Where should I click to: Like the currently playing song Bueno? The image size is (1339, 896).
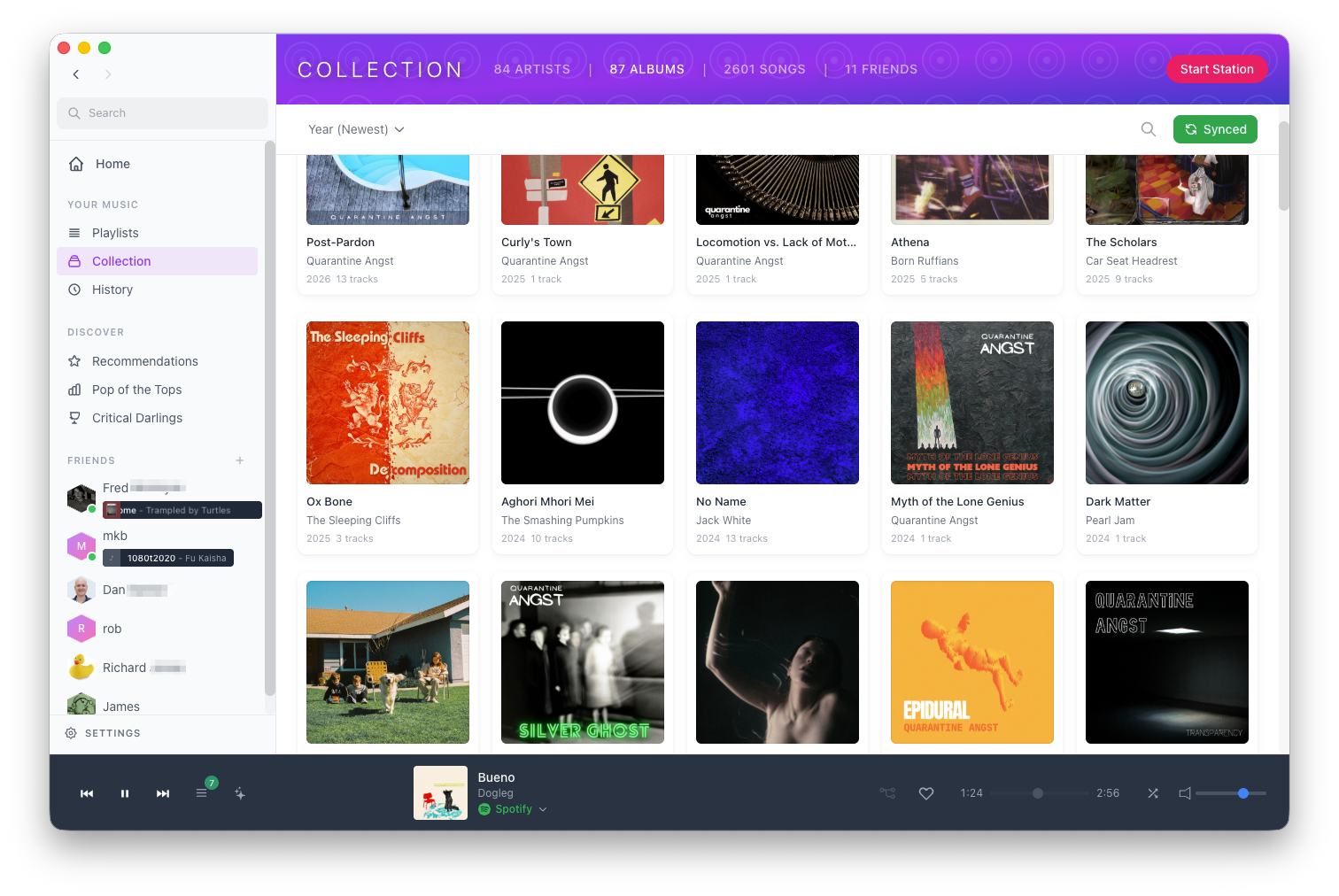click(x=926, y=793)
